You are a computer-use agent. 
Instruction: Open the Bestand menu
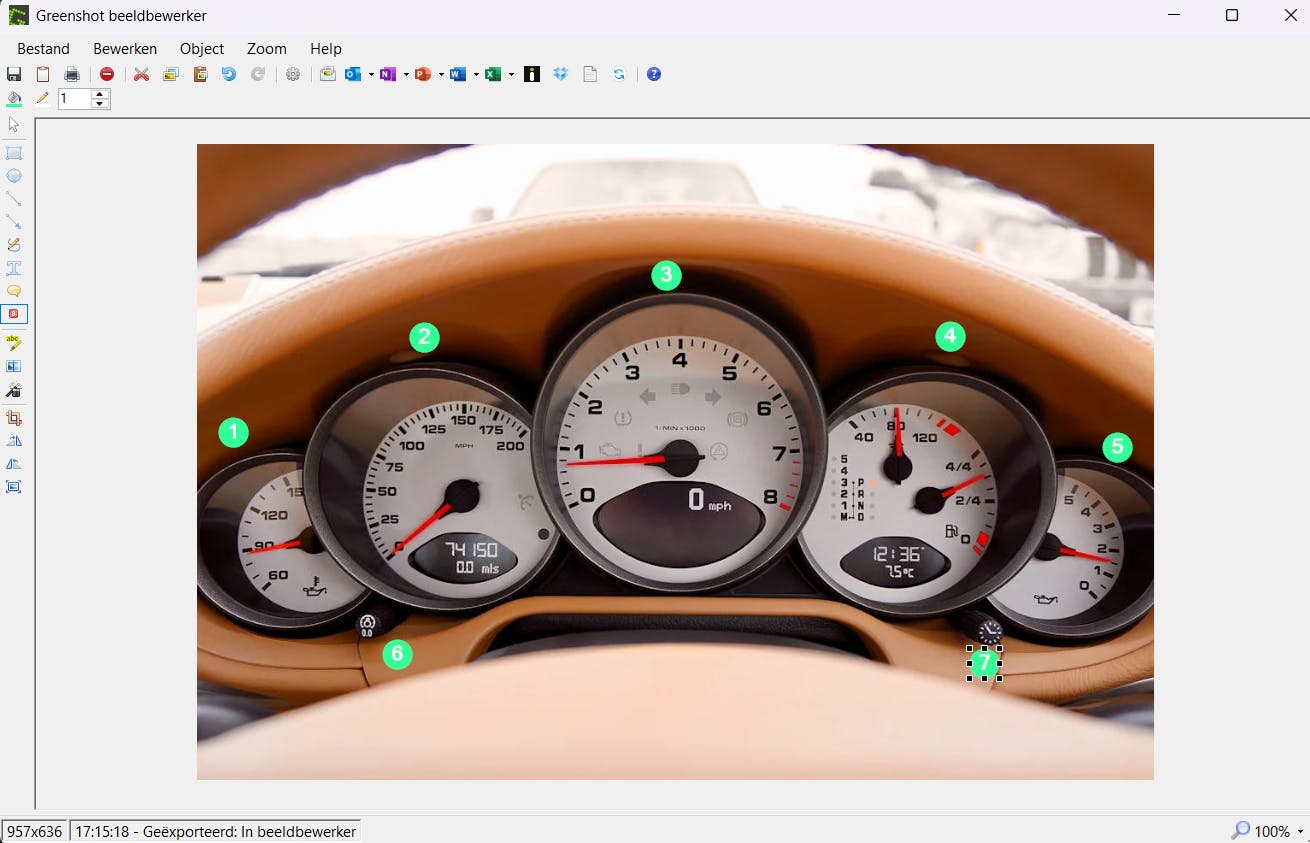(x=43, y=48)
